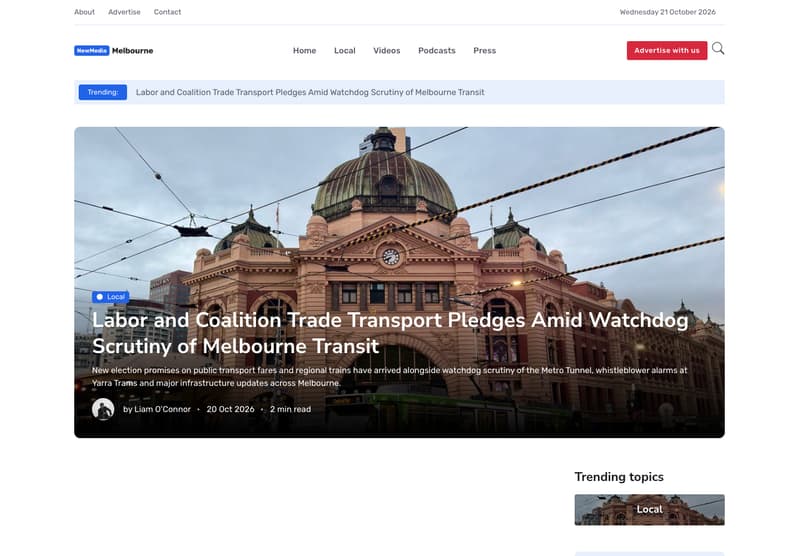Click Liam O'Connor's author avatar

(103, 409)
